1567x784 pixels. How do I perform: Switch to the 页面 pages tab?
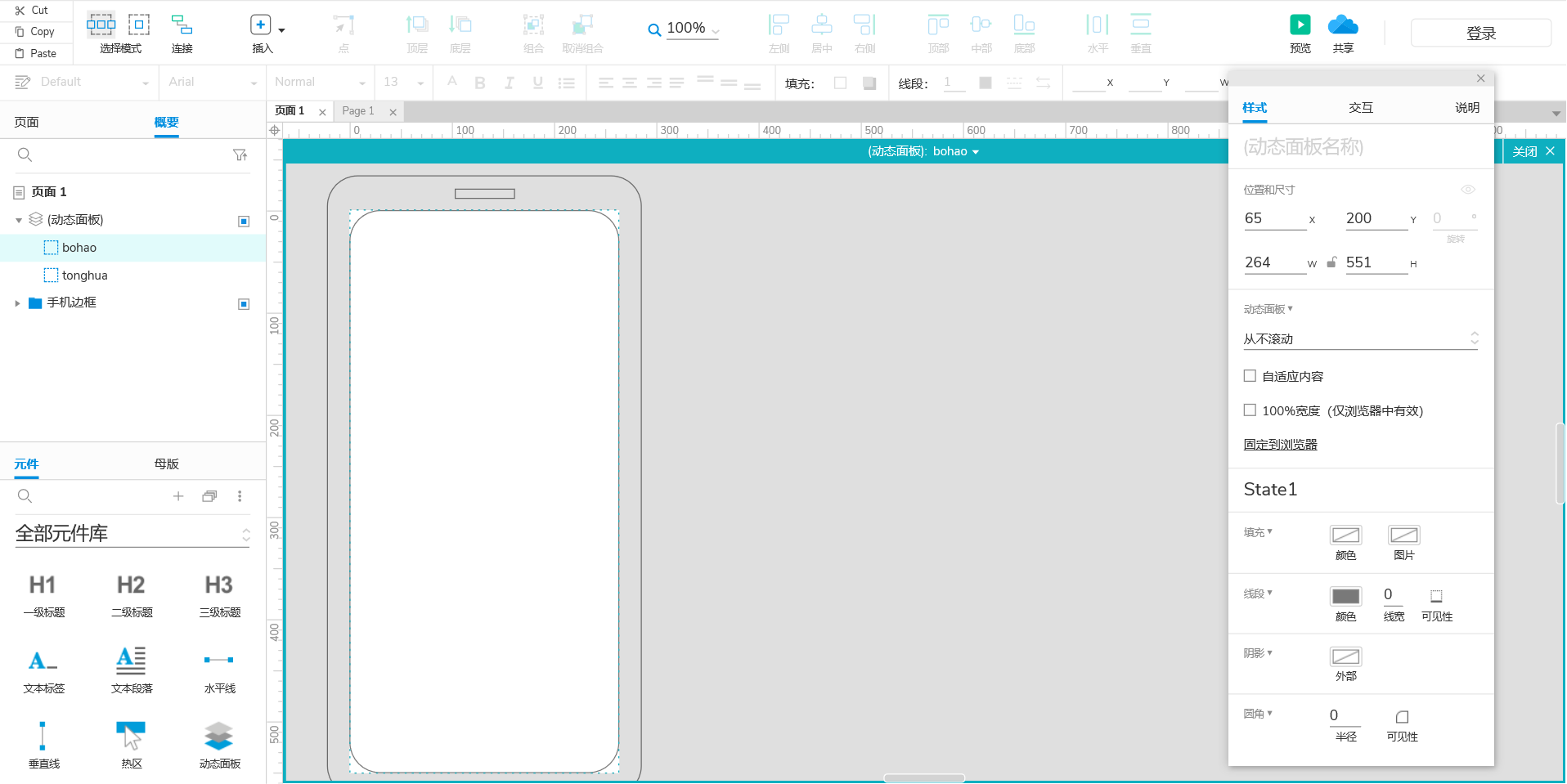pyautogui.click(x=26, y=123)
